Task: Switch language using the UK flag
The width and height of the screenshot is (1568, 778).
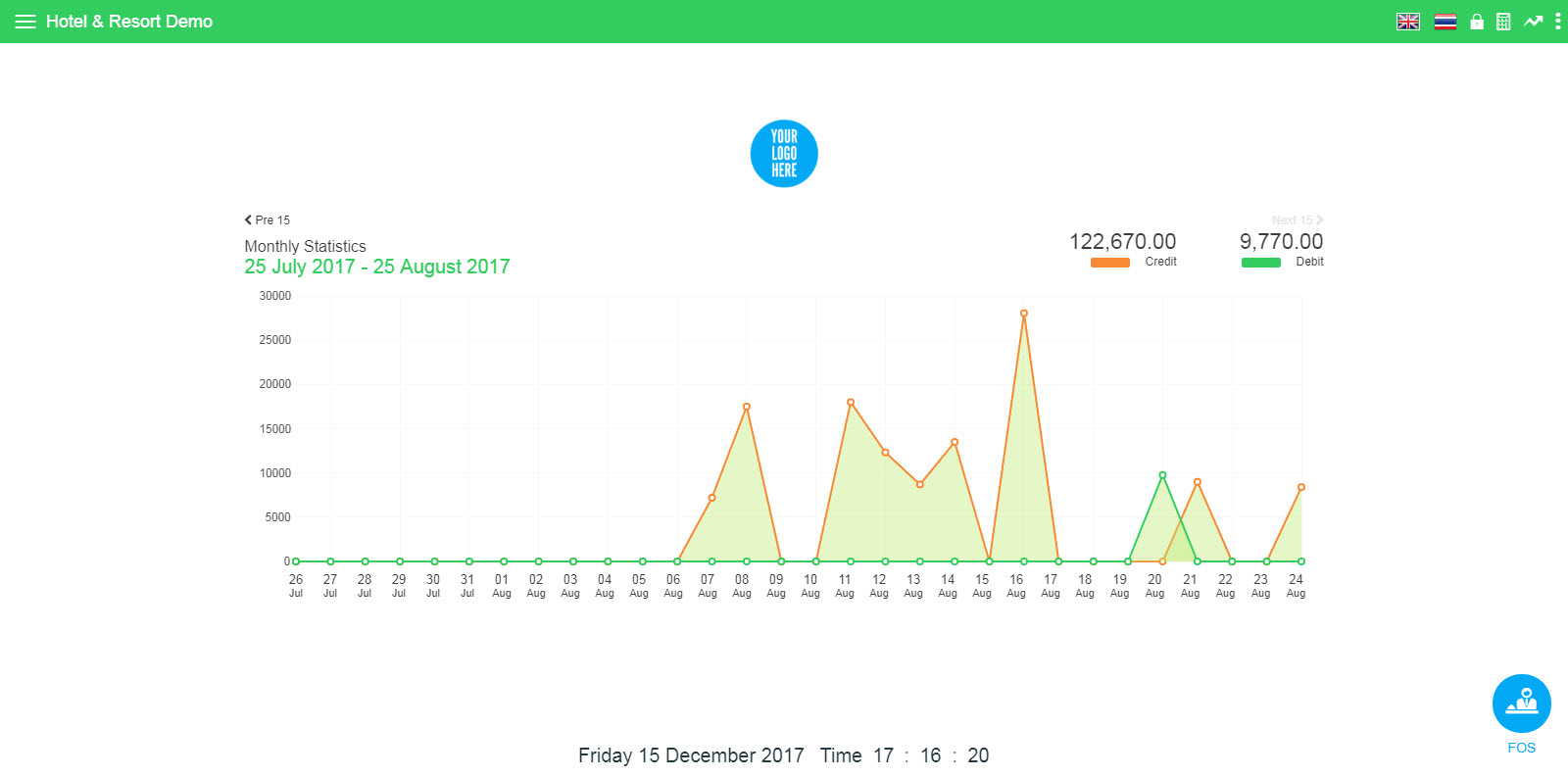Action: [x=1408, y=22]
